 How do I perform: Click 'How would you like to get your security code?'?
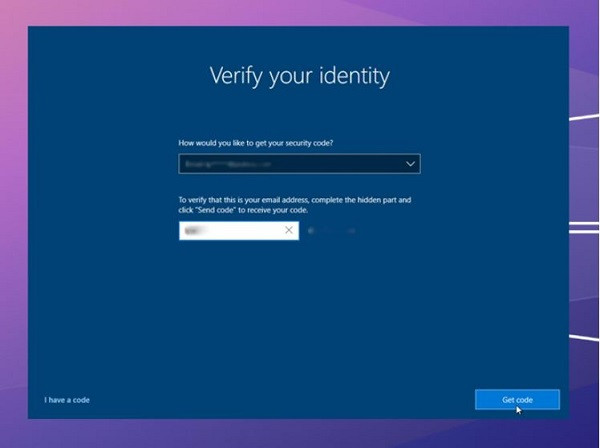(256, 143)
